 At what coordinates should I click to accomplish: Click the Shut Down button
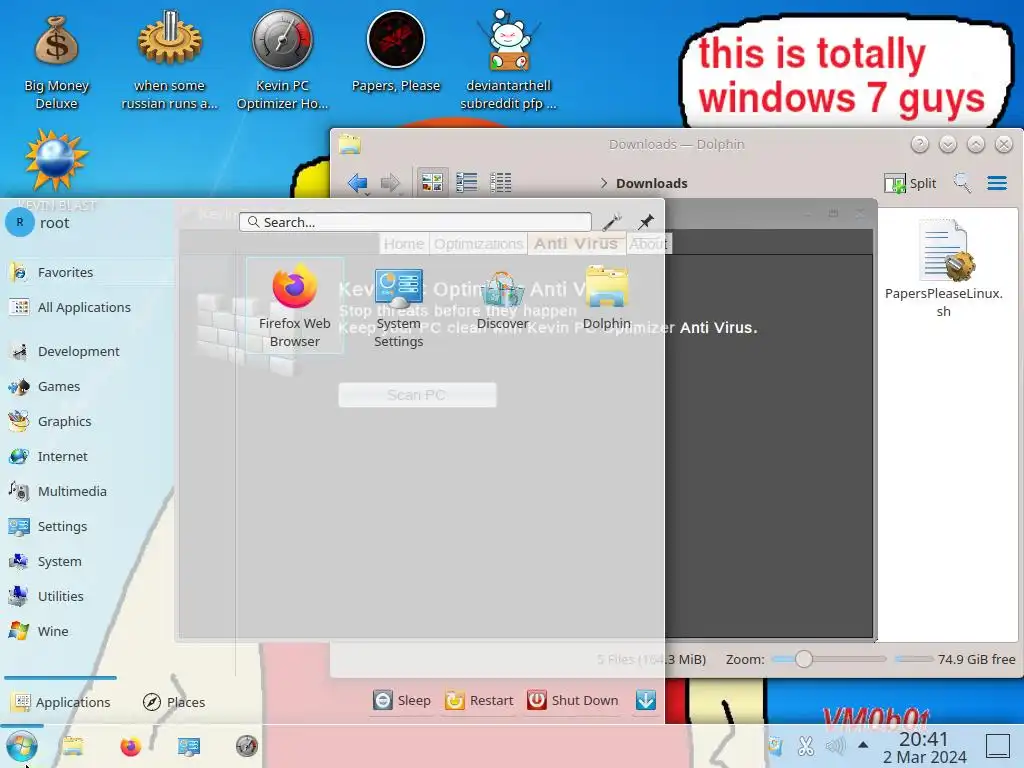tap(572, 700)
